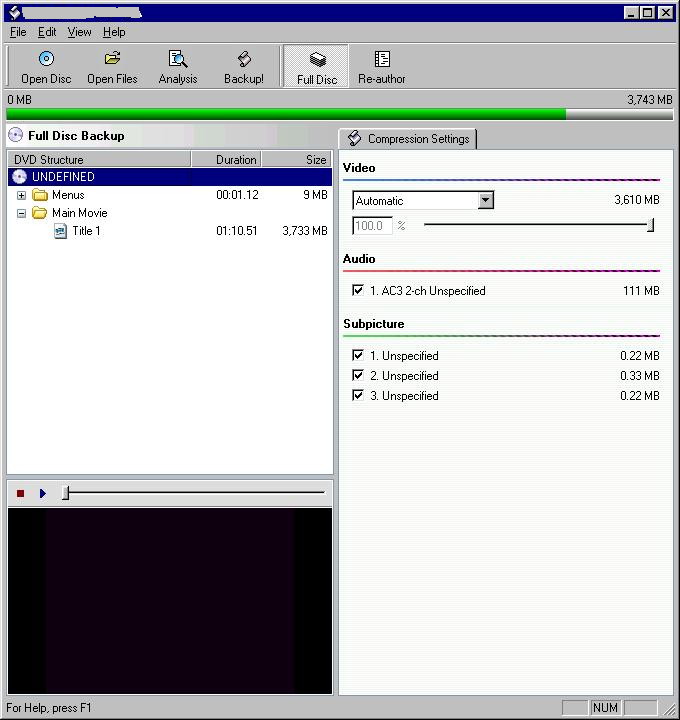Click the 00:01.12 duration value
The width and height of the screenshot is (680, 720).
[237, 195]
